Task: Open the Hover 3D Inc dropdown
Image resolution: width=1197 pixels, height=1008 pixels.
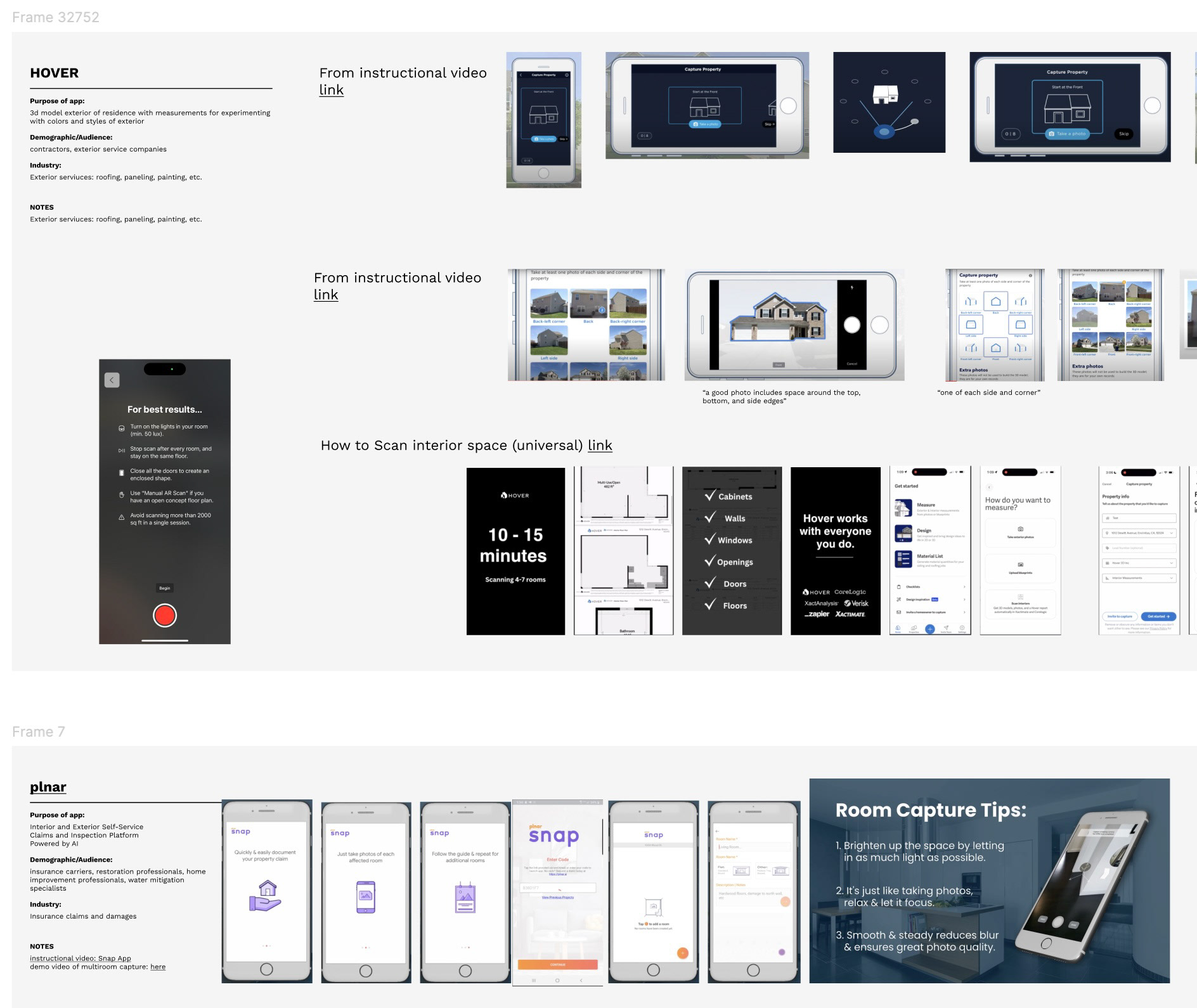Action: [1139, 563]
